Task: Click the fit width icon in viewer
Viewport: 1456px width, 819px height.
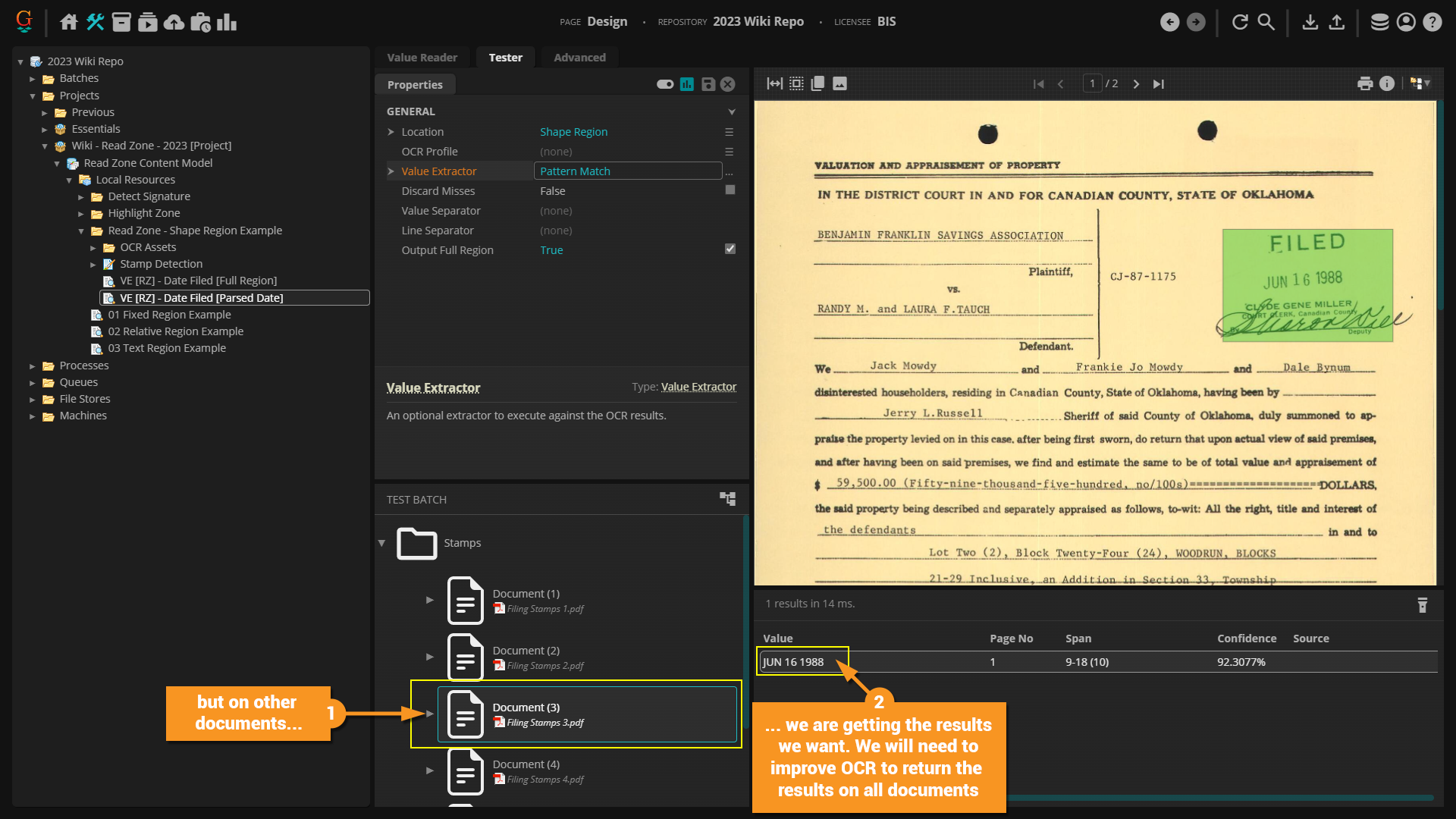Action: [x=774, y=83]
